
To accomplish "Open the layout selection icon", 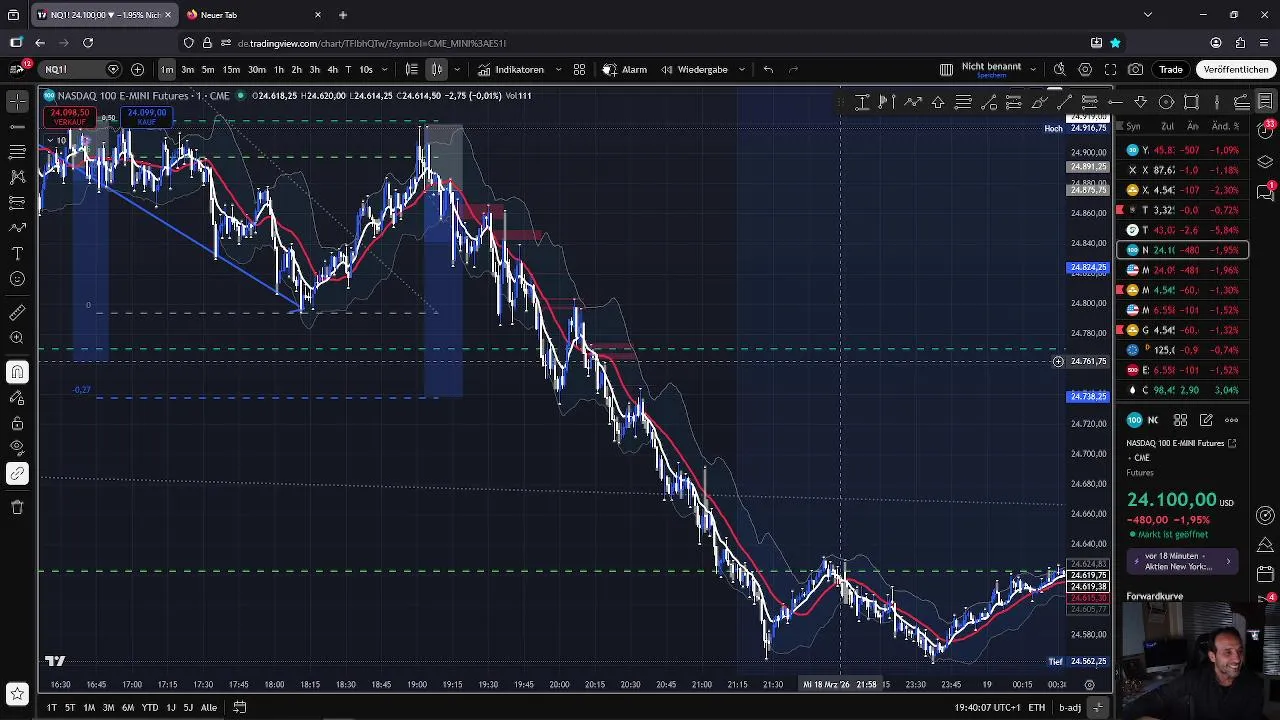I will 946,69.
